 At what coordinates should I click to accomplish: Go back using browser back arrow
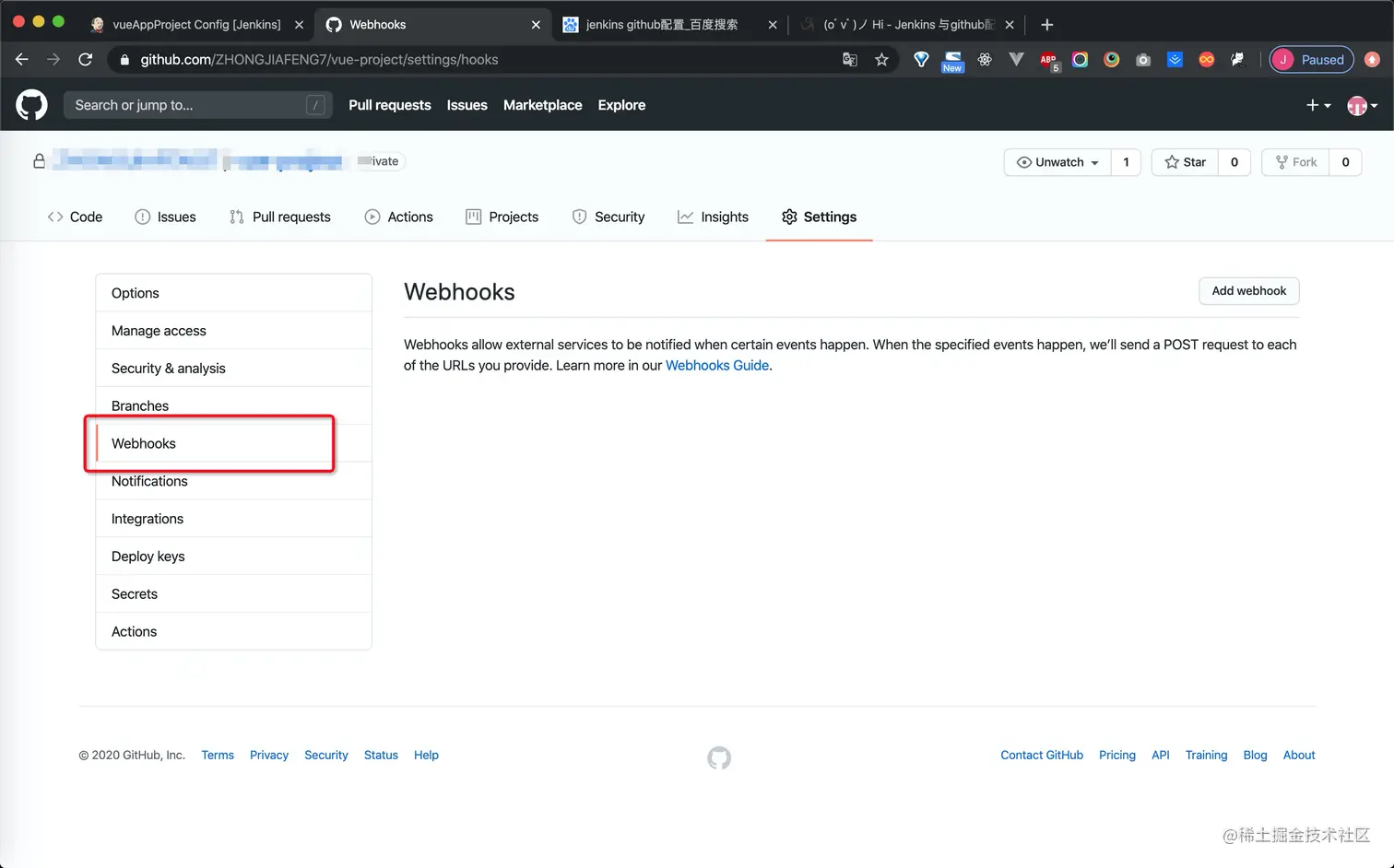[22, 60]
